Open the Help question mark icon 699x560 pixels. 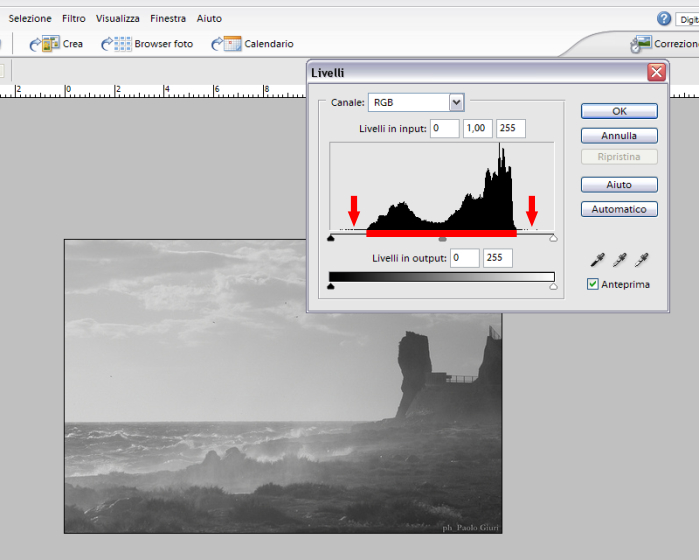[x=664, y=19]
